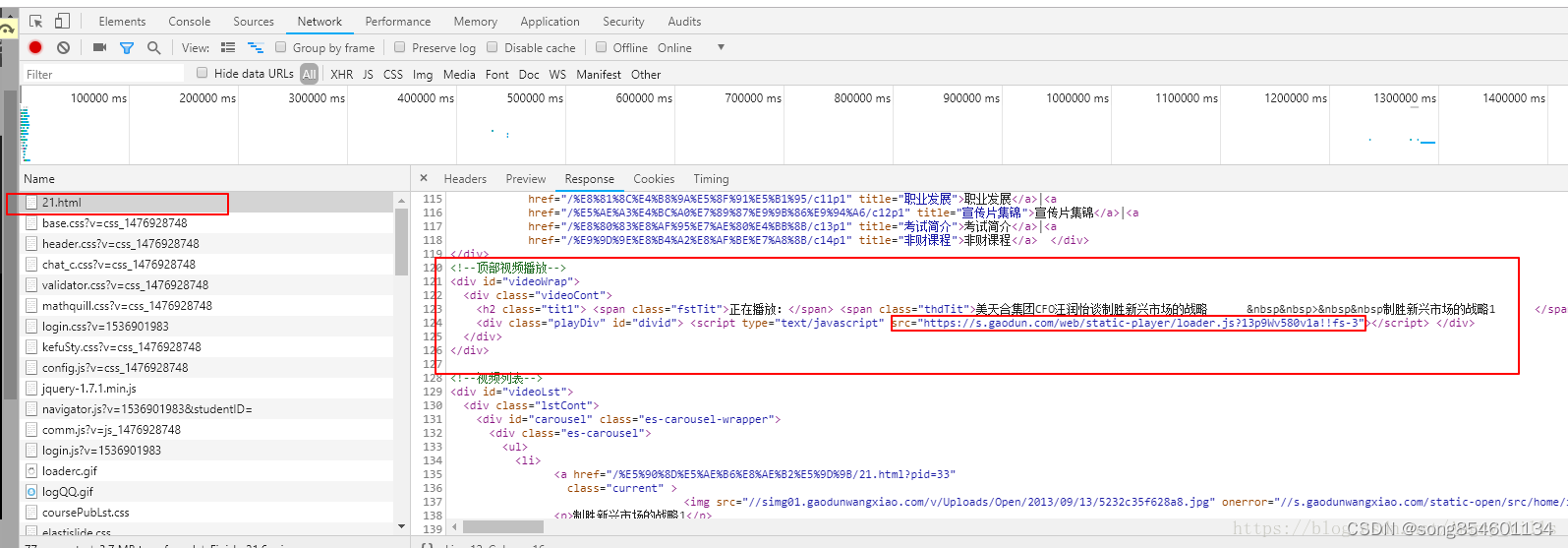Enable Group by frame checkbox

pos(281,47)
